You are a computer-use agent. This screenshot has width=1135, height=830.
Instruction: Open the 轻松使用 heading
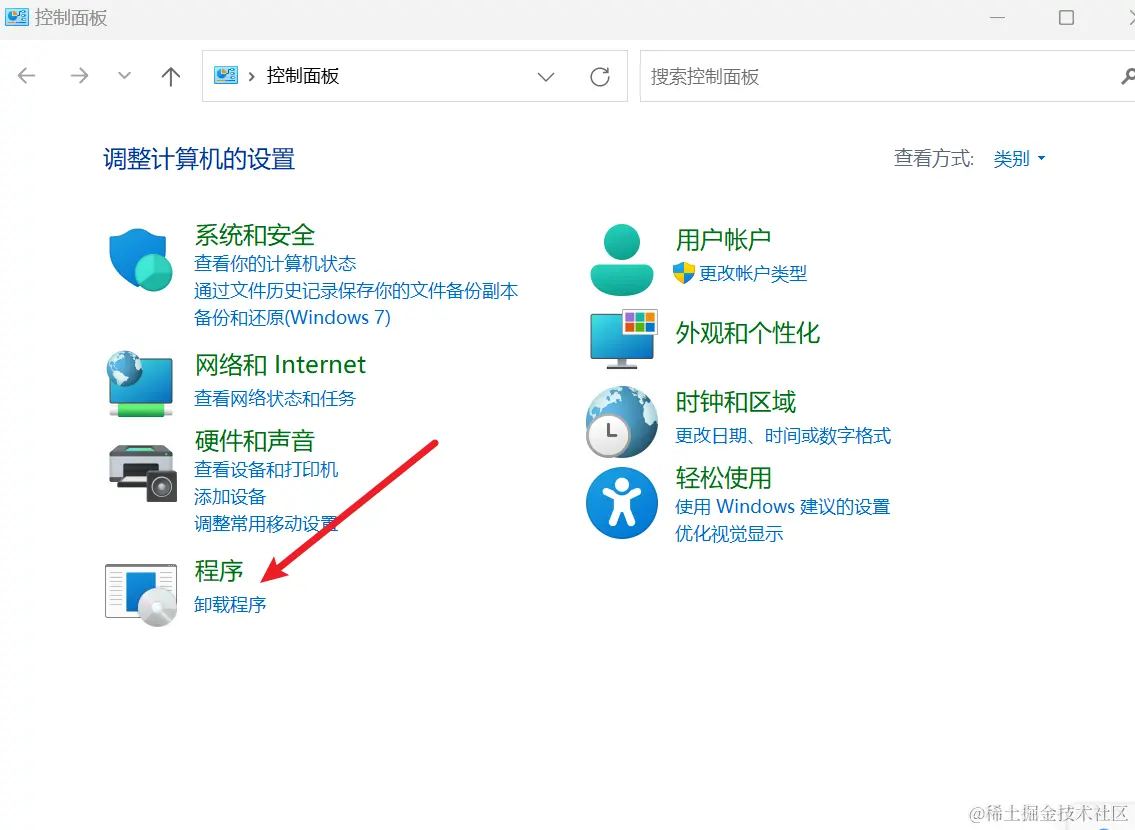(723, 478)
